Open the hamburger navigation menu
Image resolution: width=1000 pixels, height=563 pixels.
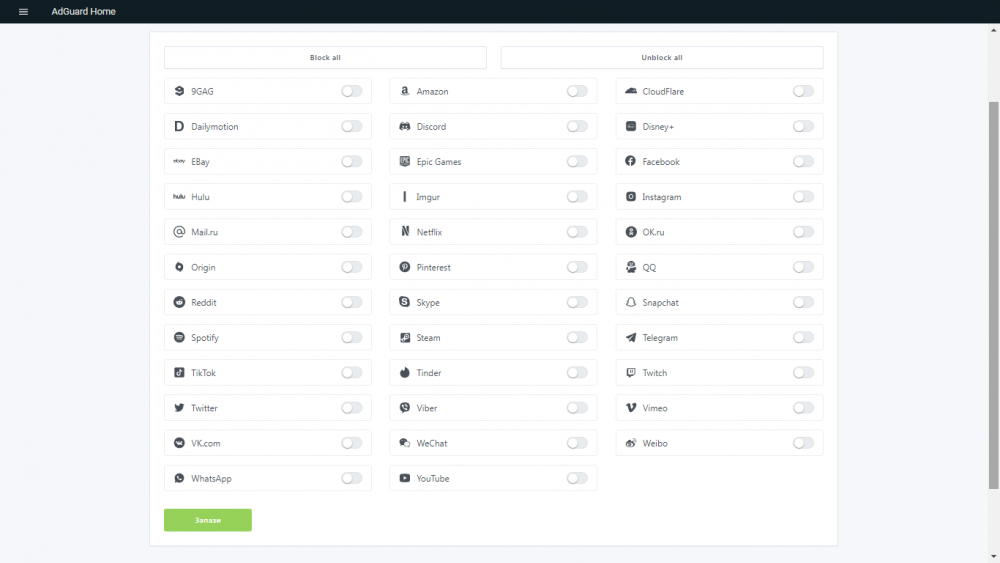point(23,12)
